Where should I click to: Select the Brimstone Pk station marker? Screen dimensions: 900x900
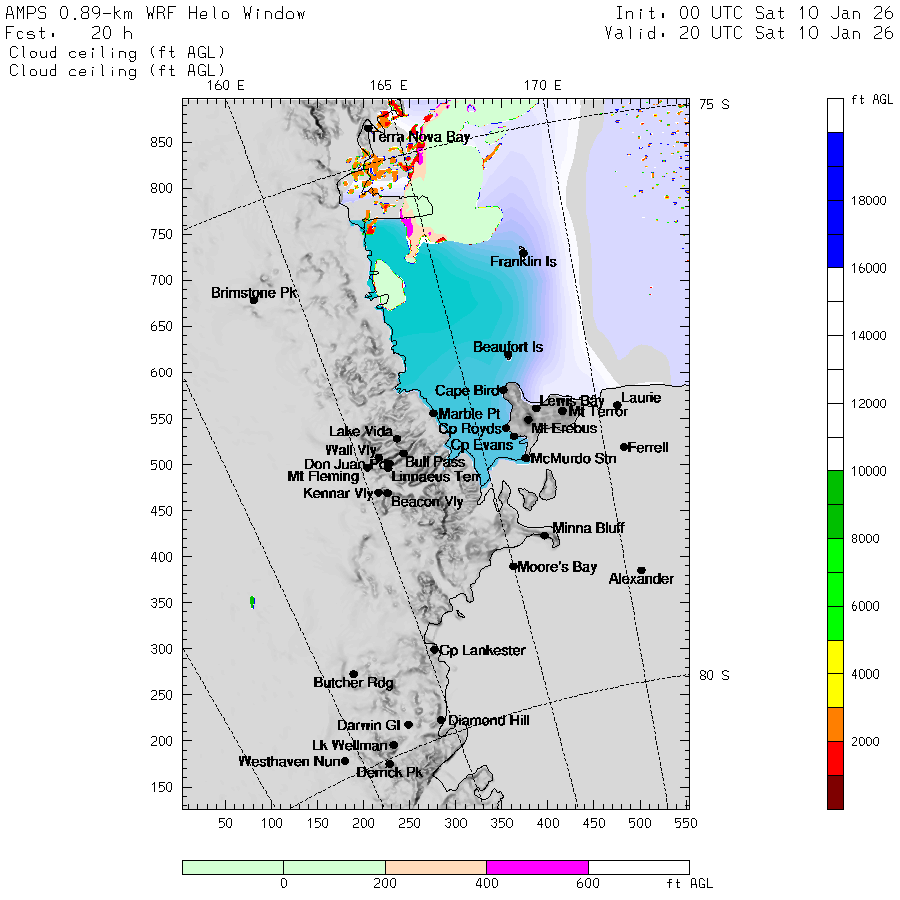pyautogui.click(x=254, y=300)
